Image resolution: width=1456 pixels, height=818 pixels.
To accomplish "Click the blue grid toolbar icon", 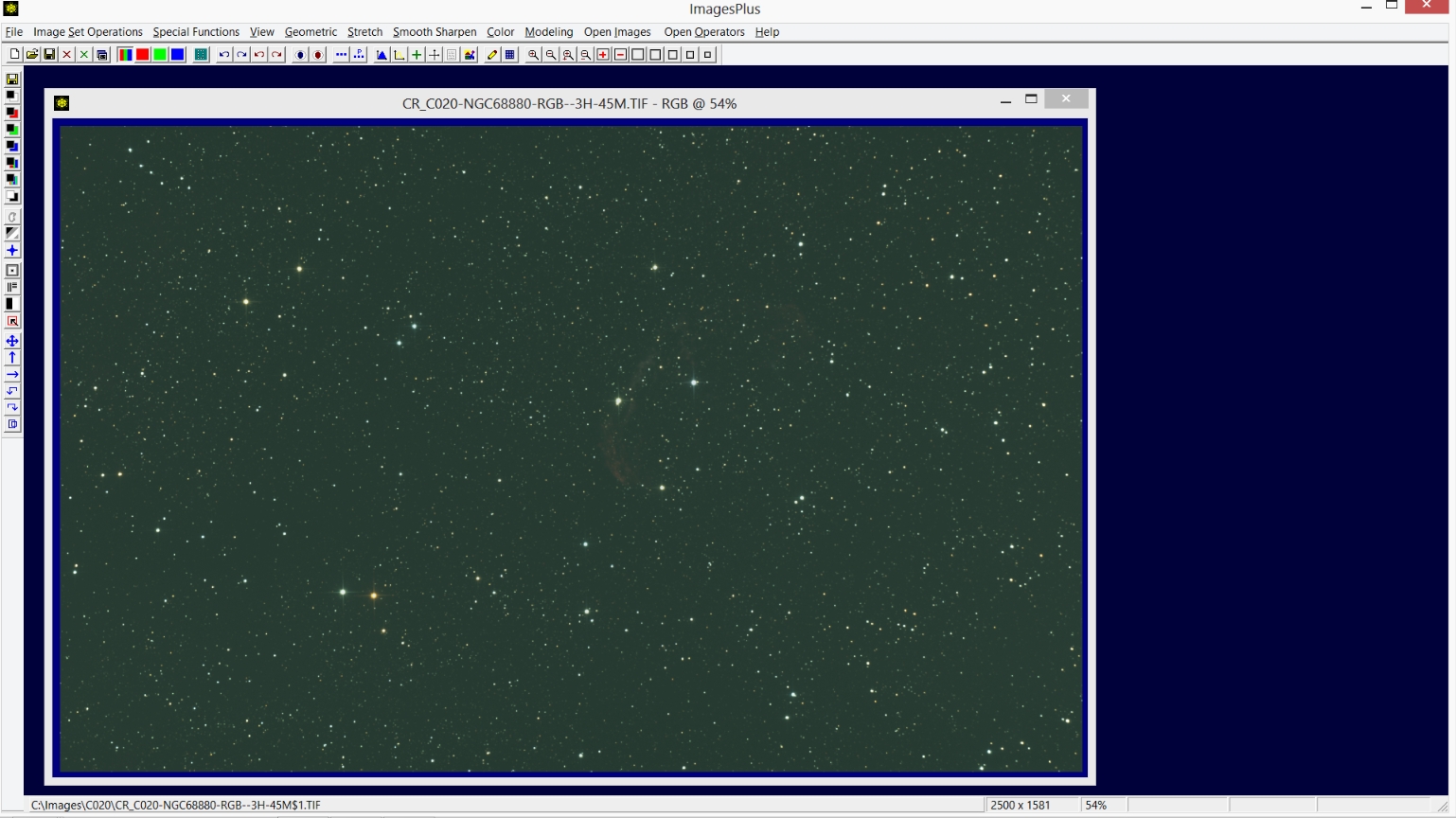I will [510, 55].
